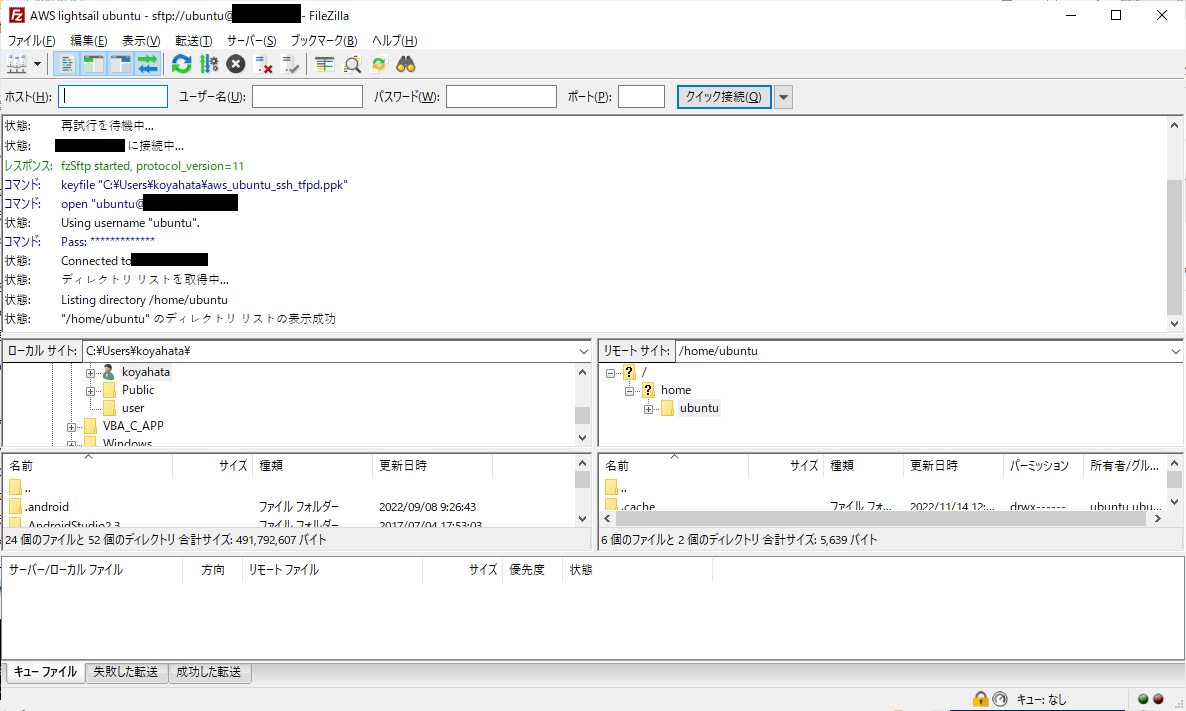Collapse the home node in remote tree
Image resolution: width=1186 pixels, height=711 pixels.
629,391
